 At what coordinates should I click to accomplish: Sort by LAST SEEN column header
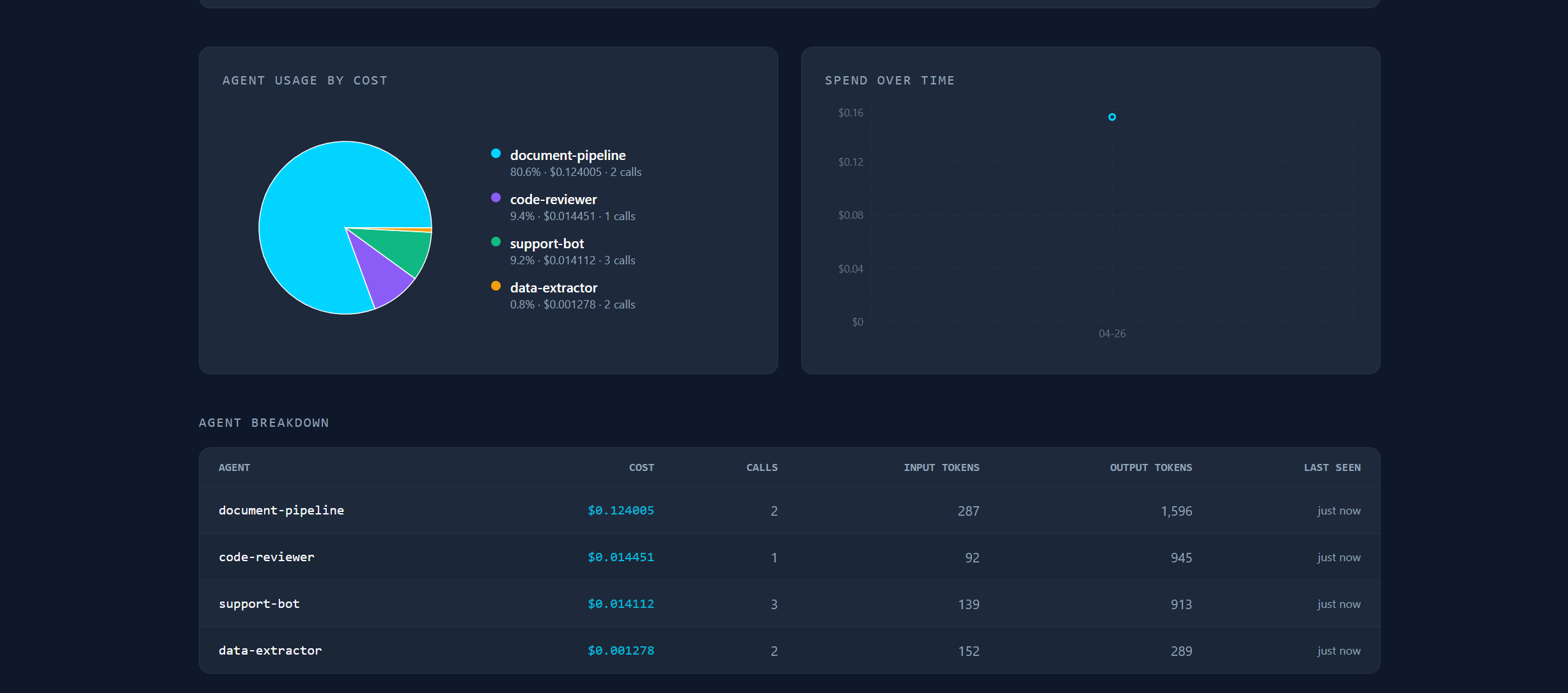(1332, 468)
